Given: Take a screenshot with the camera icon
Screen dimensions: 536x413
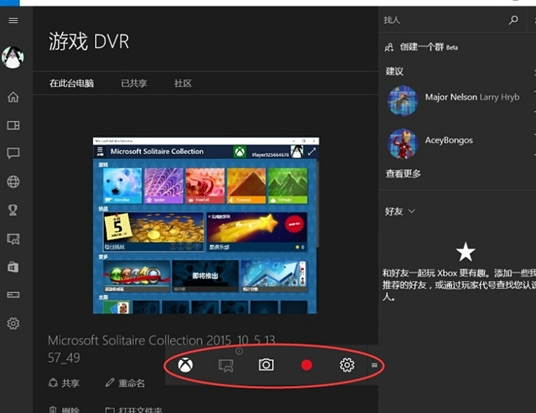Looking at the screenshot, I should coord(266,365).
